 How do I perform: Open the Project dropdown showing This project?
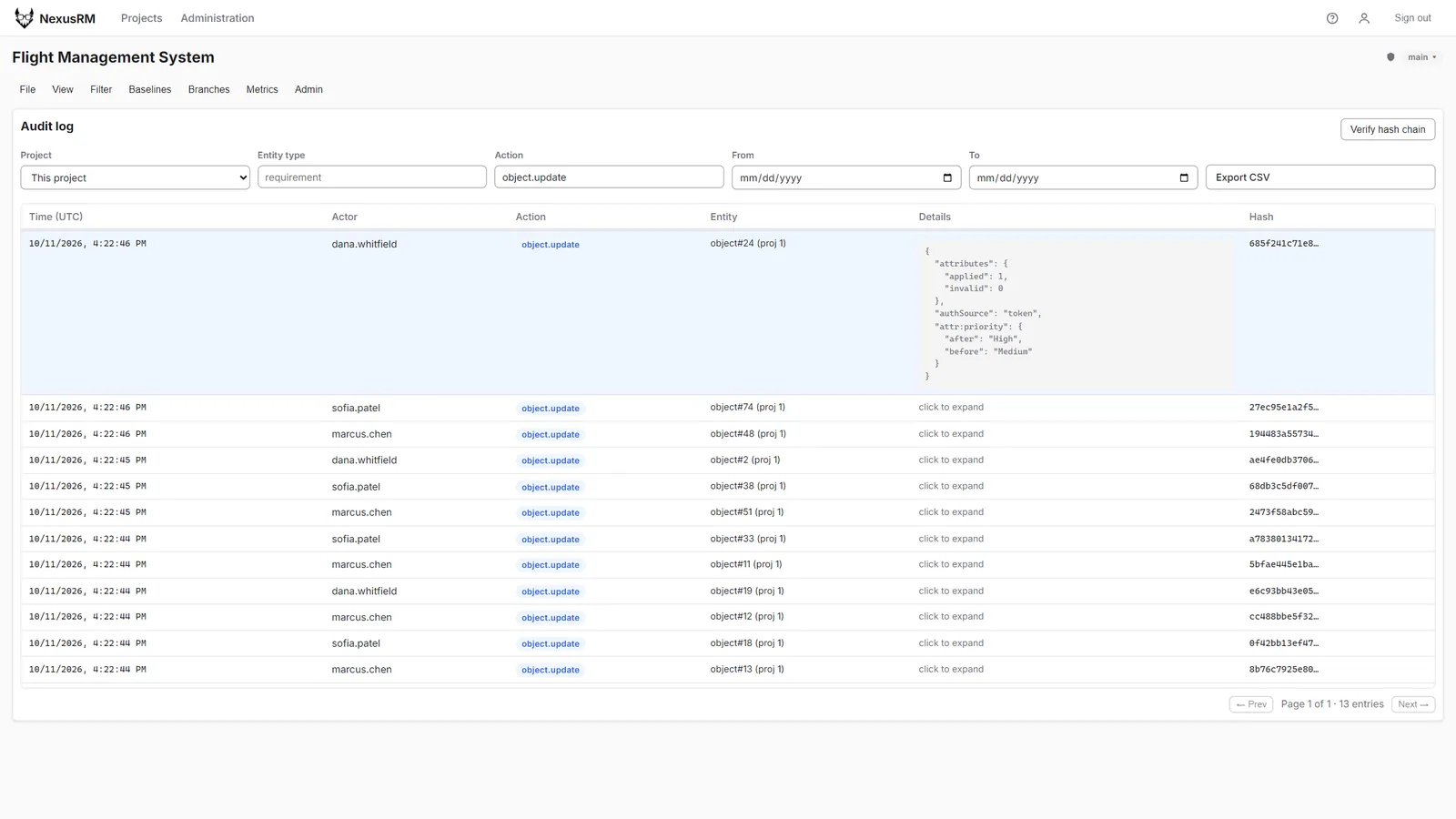(x=136, y=177)
